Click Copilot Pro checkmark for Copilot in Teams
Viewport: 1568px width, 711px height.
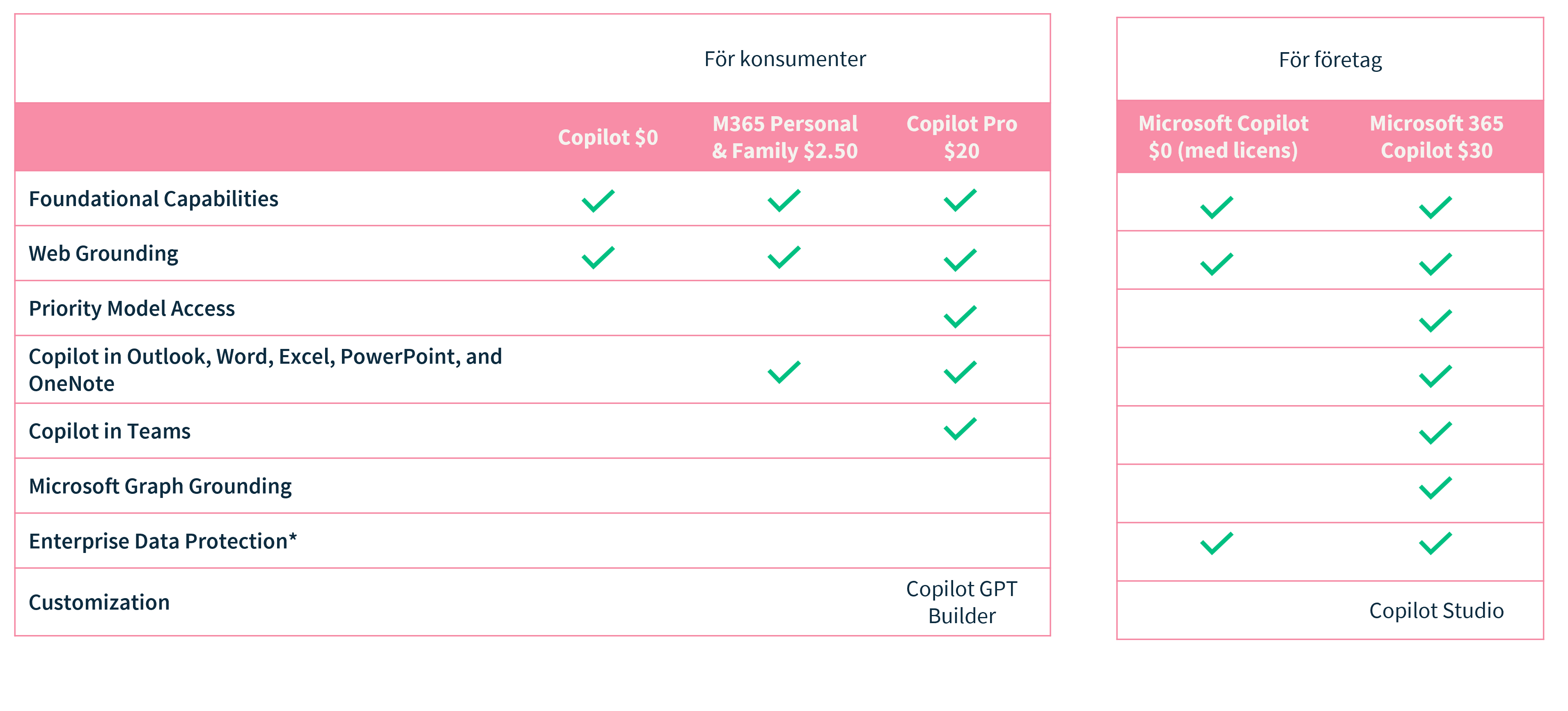[x=960, y=429]
